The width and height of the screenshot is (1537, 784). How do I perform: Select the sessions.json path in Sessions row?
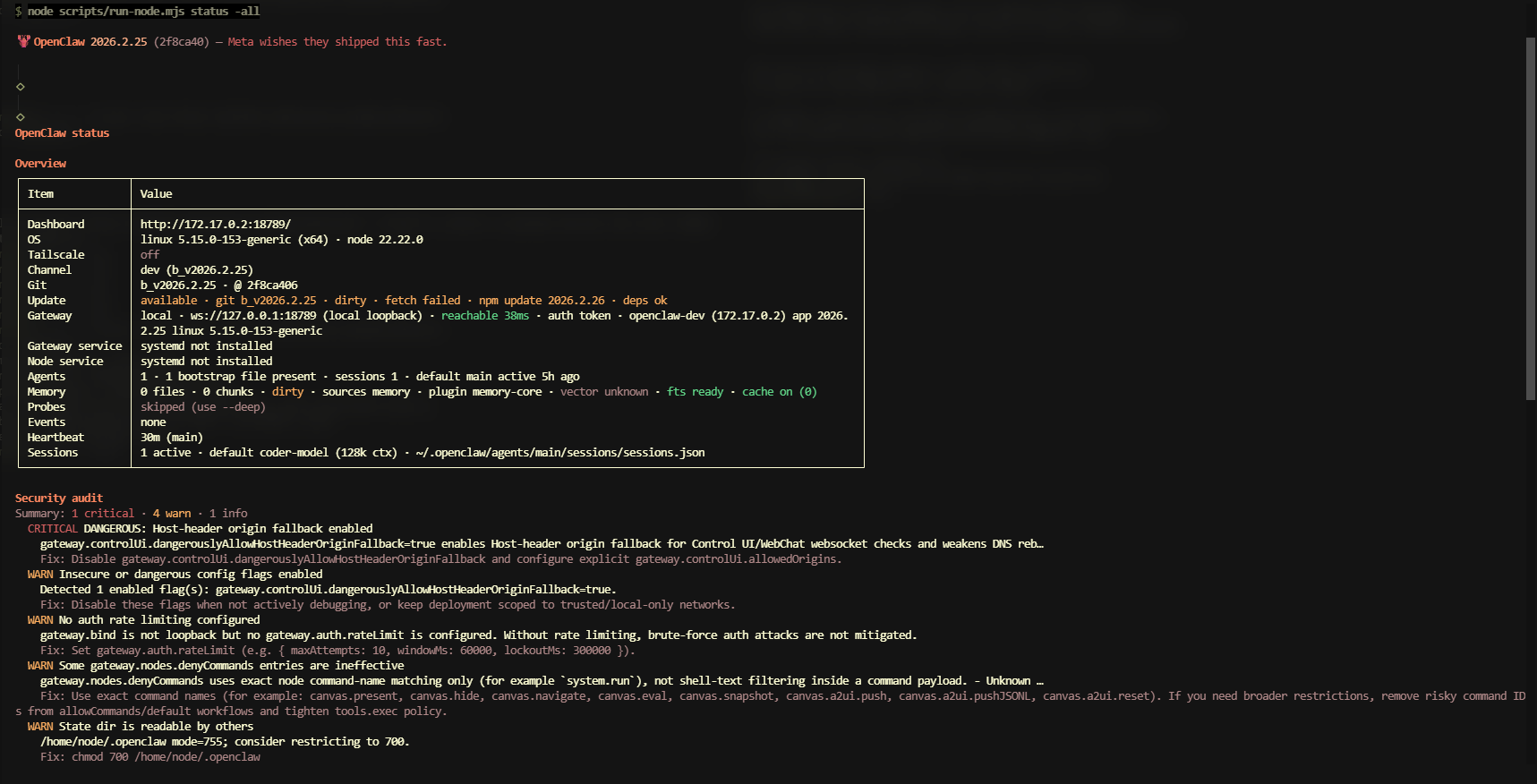tap(560, 453)
